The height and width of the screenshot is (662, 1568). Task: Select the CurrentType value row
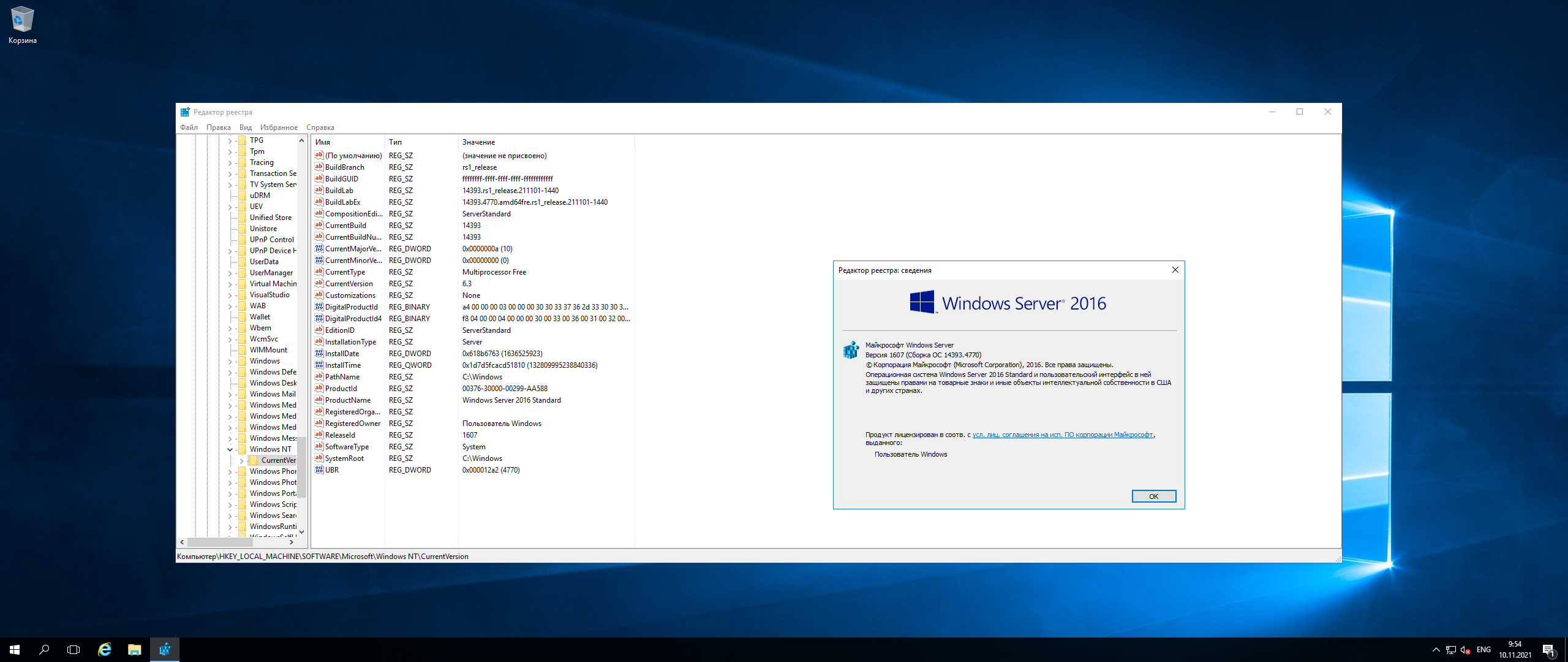coord(473,272)
